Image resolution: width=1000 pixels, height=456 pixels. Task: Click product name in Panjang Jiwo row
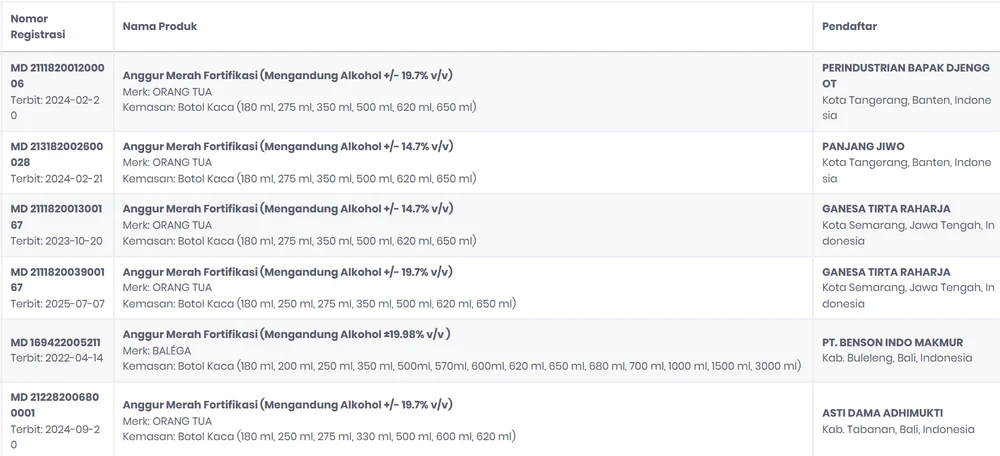pos(288,147)
